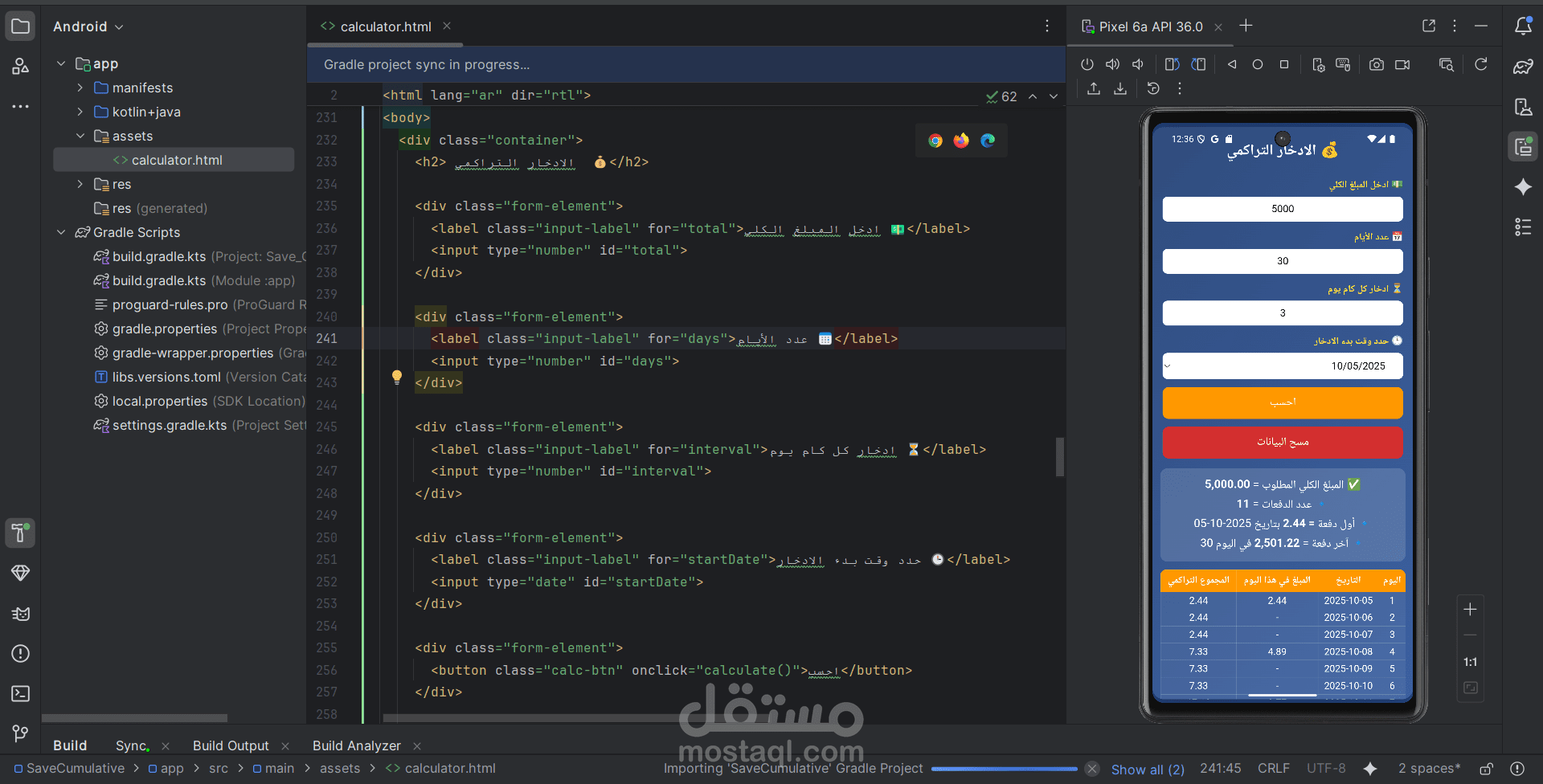Power button on emulator toolbar
Image resolution: width=1543 pixels, height=784 pixels.
1087,64
